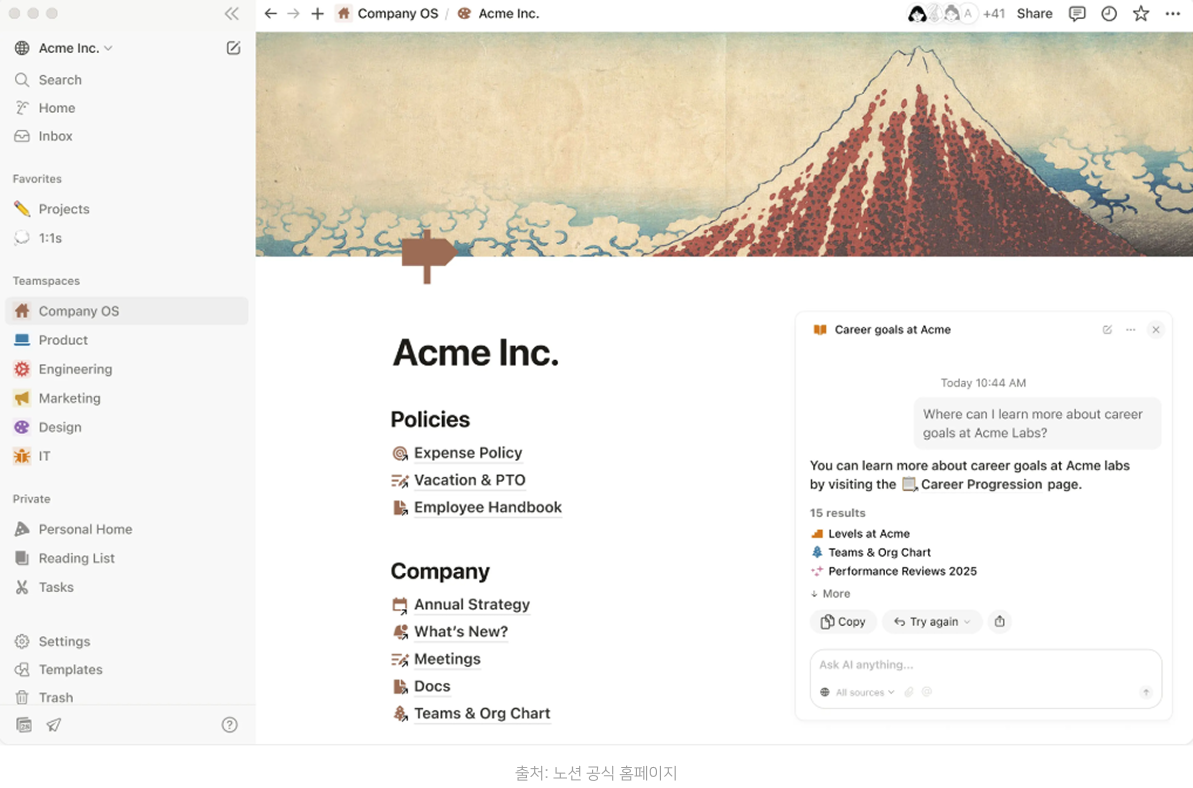1193x788 pixels.
Task: Create a new page with compose icon
Action: [234, 48]
